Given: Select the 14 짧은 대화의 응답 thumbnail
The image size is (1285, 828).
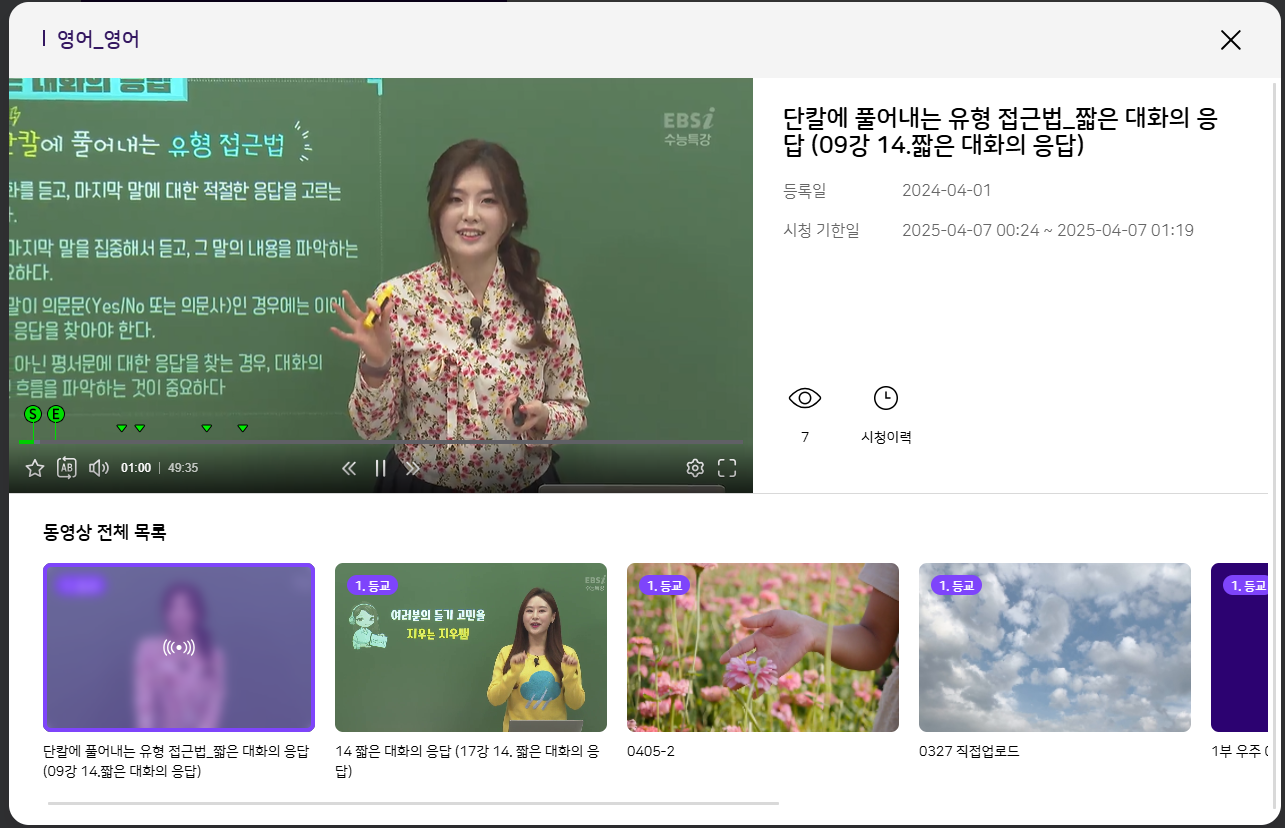Looking at the screenshot, I should pyautogui.click(x=470, y=647).
